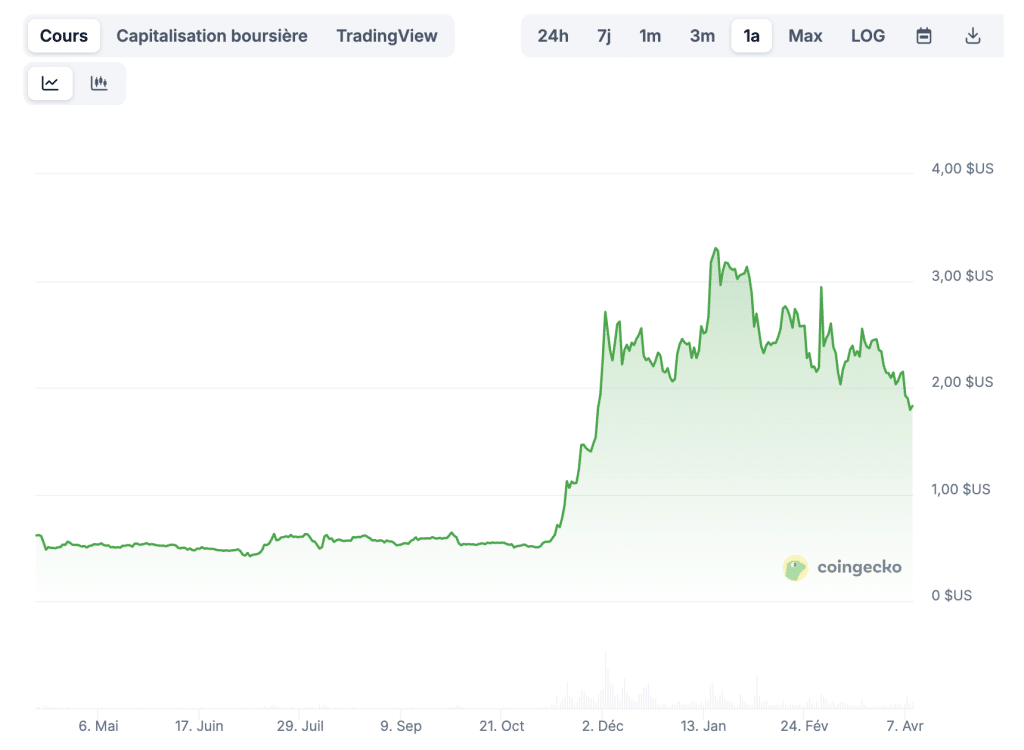Switch to the TradingView tab
The height and width of the screenshot is (750, 1024).
click(387, 36)
